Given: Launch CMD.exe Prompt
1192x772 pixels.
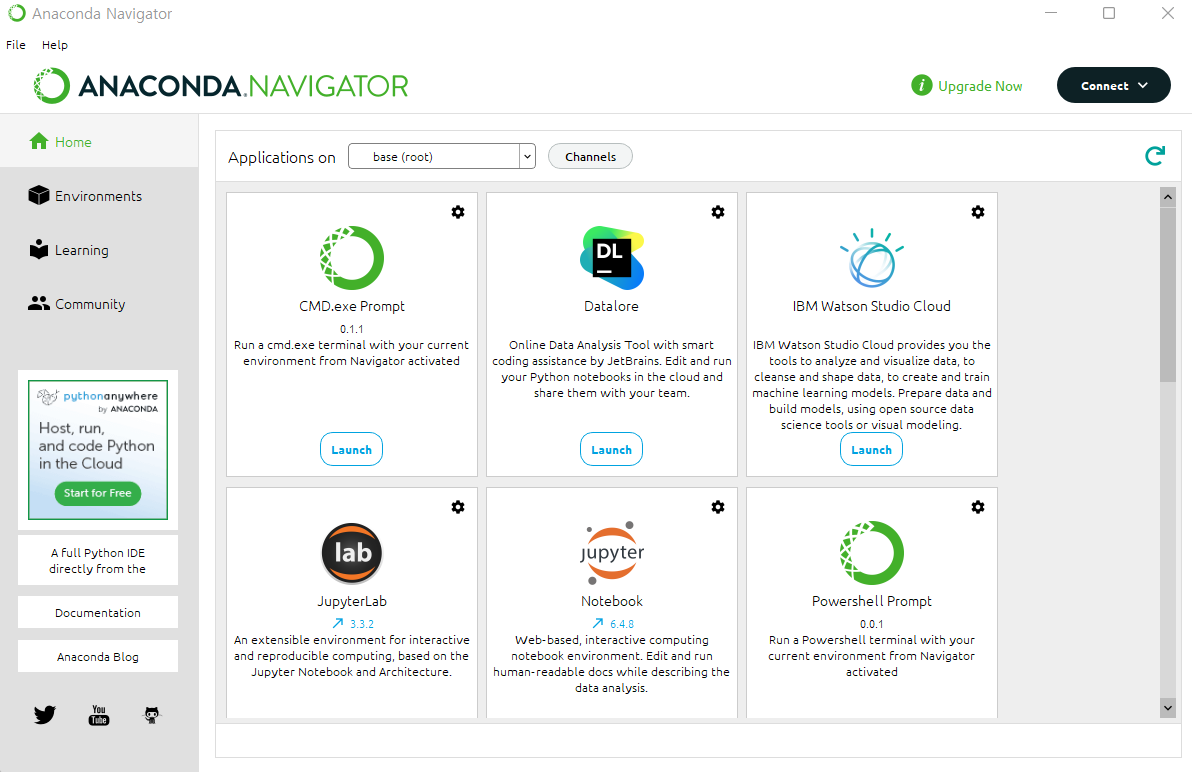Looking at the screenshot, I should click(x=351, y=449).
